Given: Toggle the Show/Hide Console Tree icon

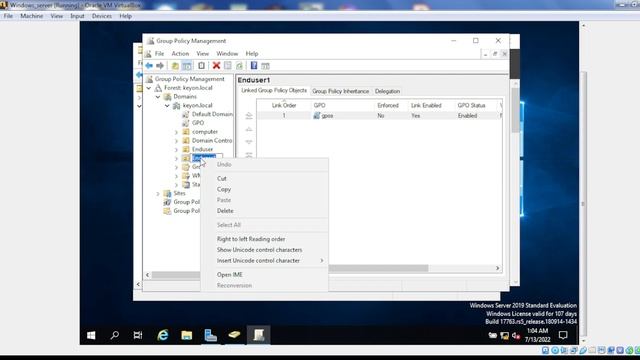Looking at the screenshot, I should click(187, 66).
